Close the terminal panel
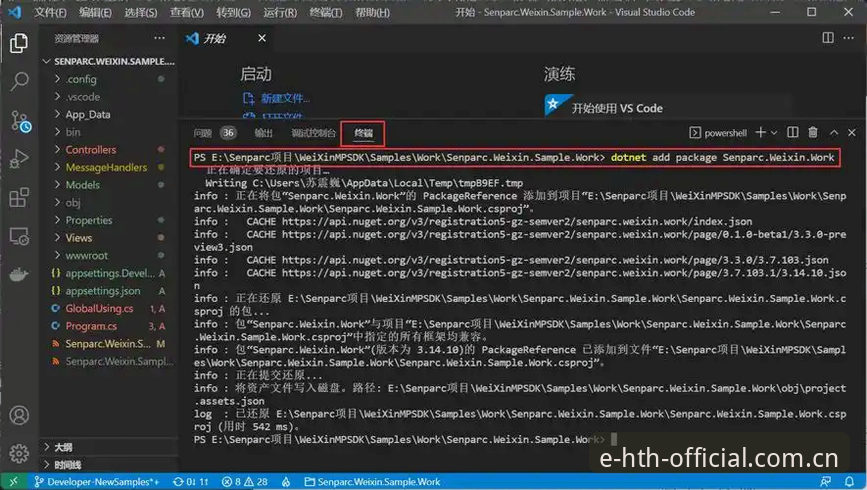The width and height of the screenshot is (867, 490). coord(852,133)
